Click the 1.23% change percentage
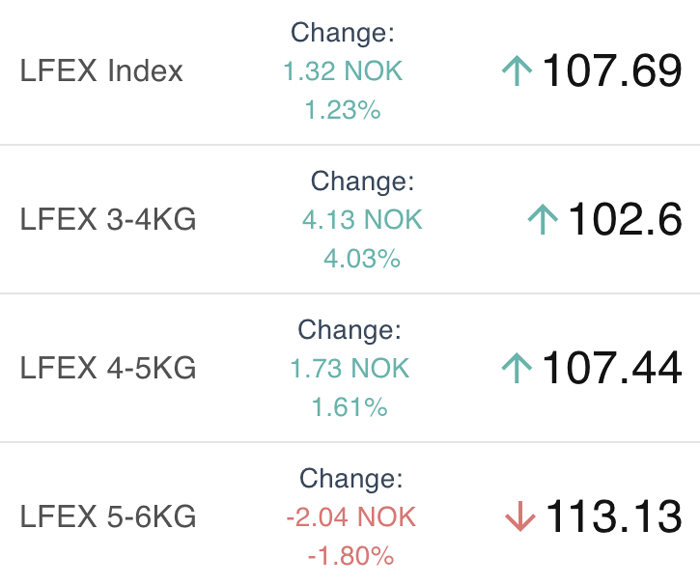Viewport: 700px width, 585px height. click(343, 110)
